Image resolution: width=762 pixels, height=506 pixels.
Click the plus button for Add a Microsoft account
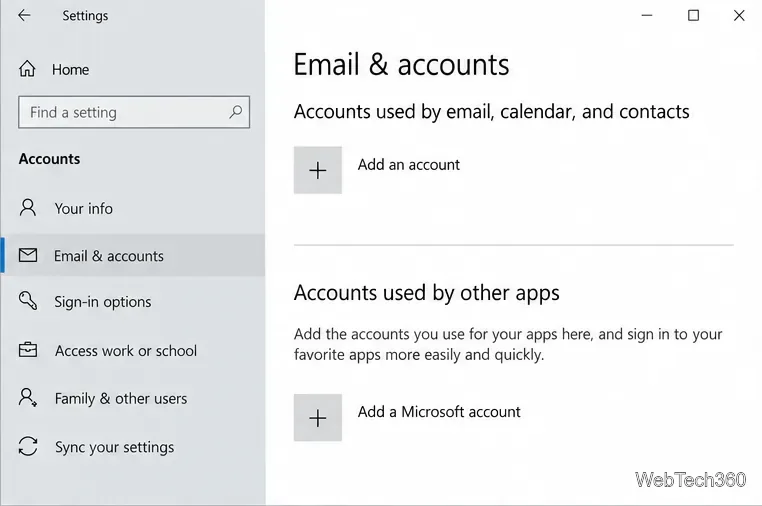318,418
